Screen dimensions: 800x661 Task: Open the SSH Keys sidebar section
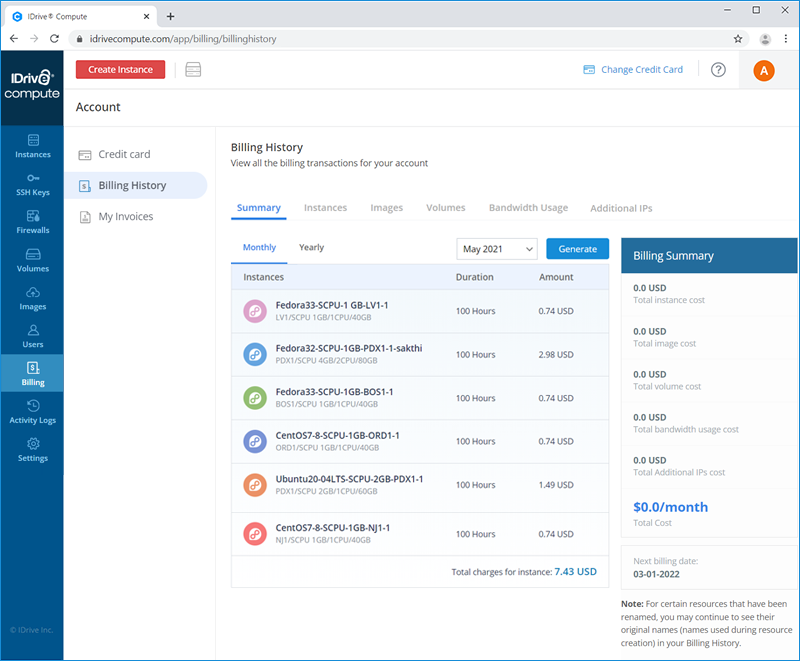[33, 184]
